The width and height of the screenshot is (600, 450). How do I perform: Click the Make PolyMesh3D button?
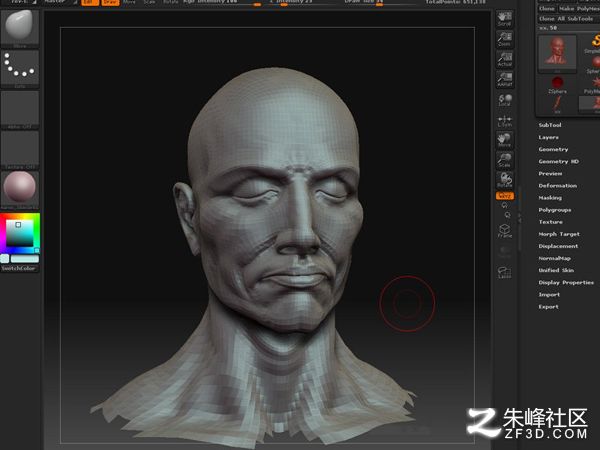(578, 8)
